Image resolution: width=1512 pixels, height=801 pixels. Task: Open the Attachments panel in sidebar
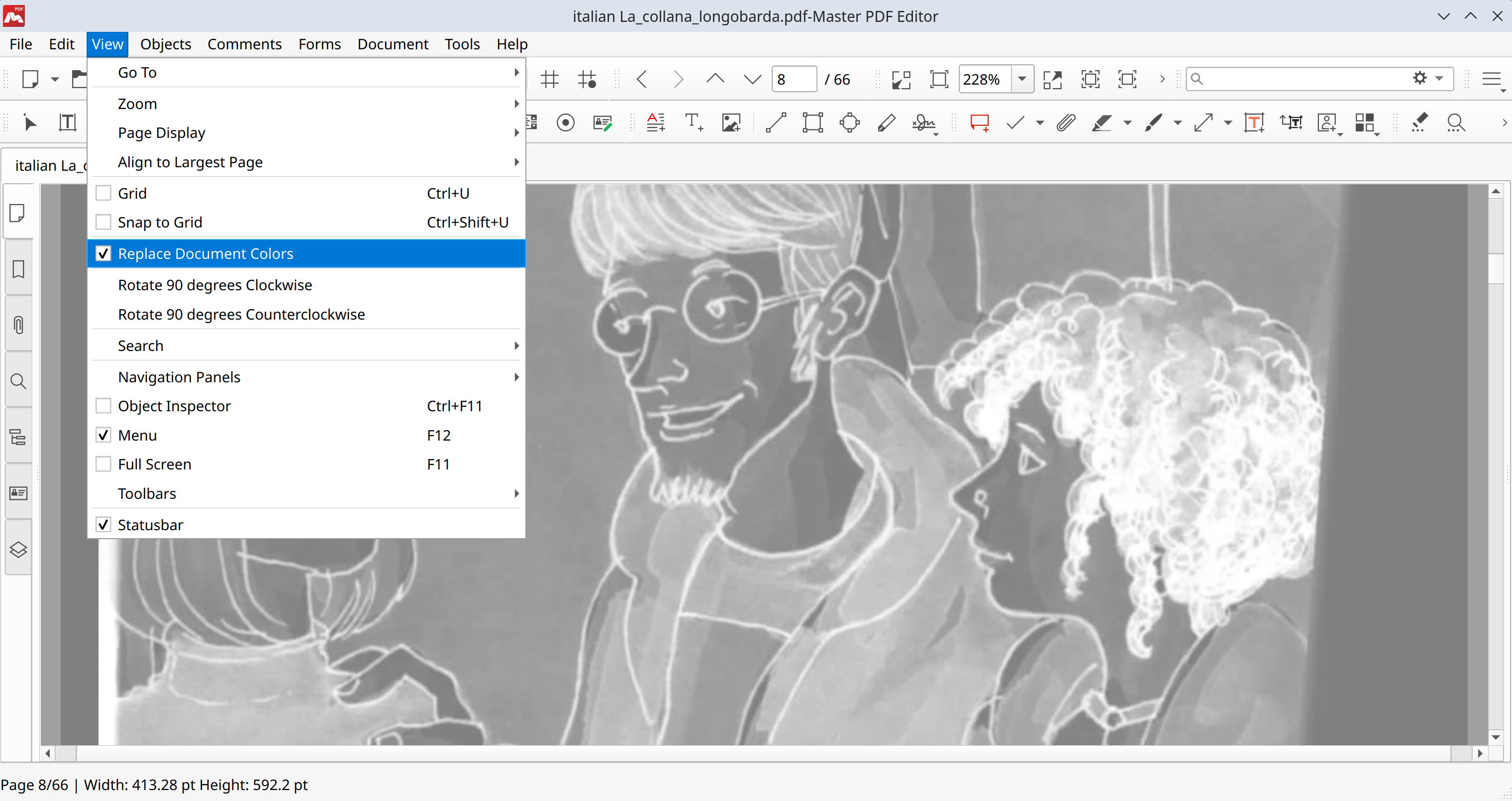pos(17,325)
